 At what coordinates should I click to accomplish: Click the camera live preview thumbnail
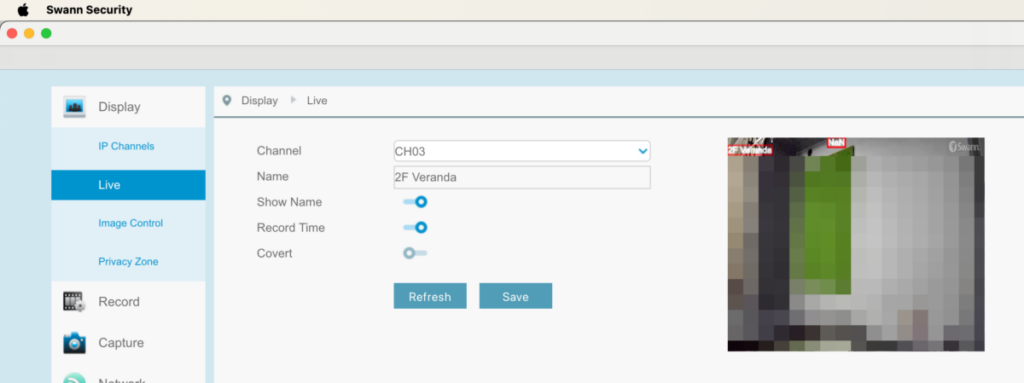coord(856,244)
